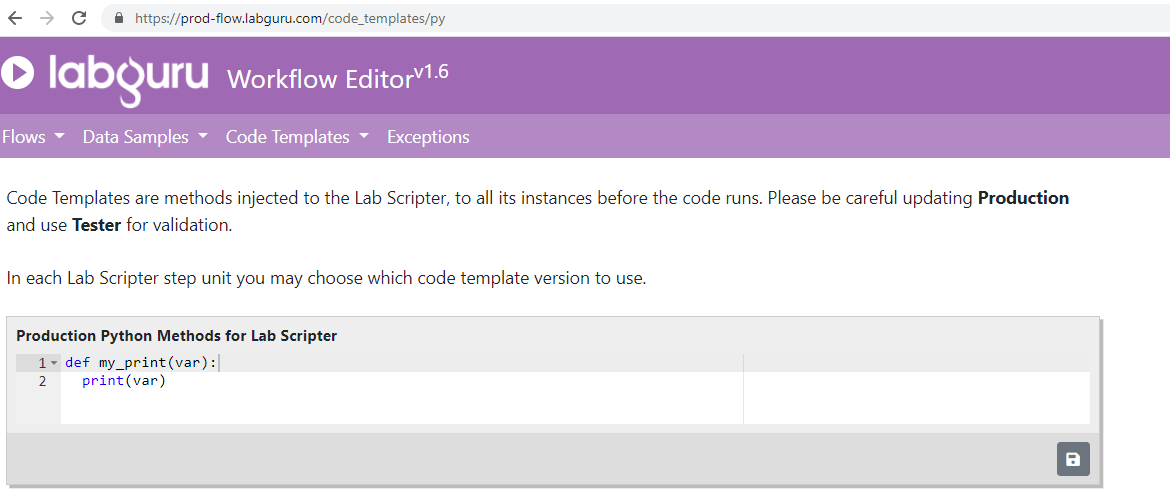Go to the Exceptions menu item
1170x503 pixels.
pos(428,137)
